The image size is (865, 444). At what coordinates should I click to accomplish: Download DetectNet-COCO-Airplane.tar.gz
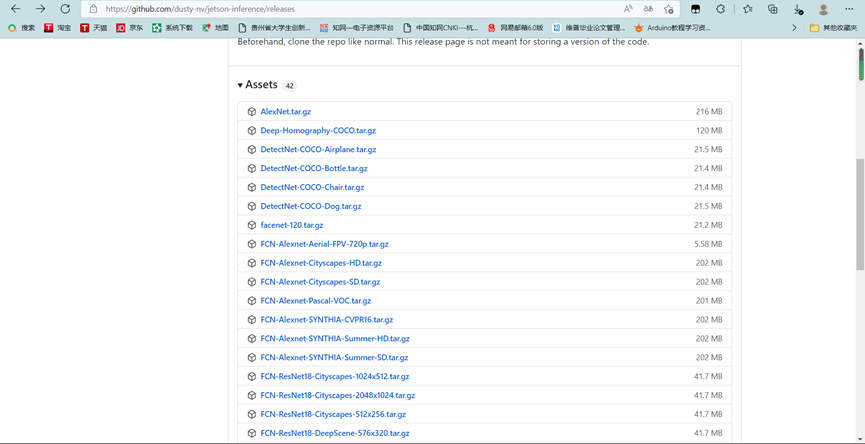click(x=318, y=149)
